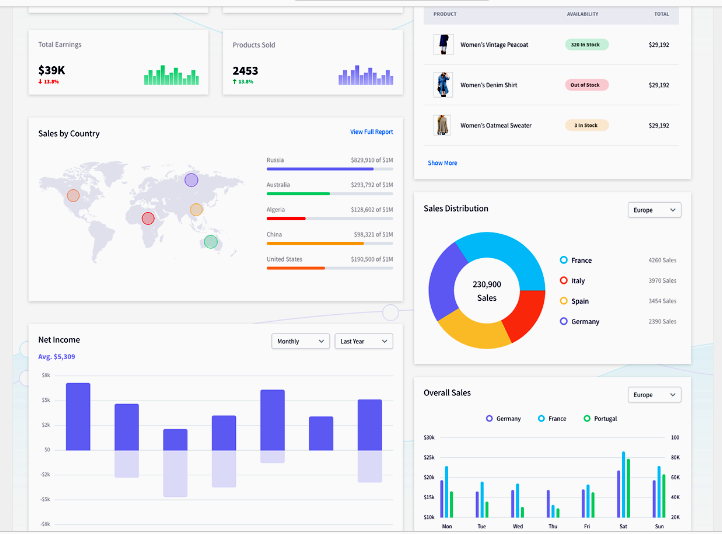Image resolution: width=722 pixels, height=534 pixels.
Task: Click the yellow China map marker
Action: pyautogui.click(x=196, y=209)
